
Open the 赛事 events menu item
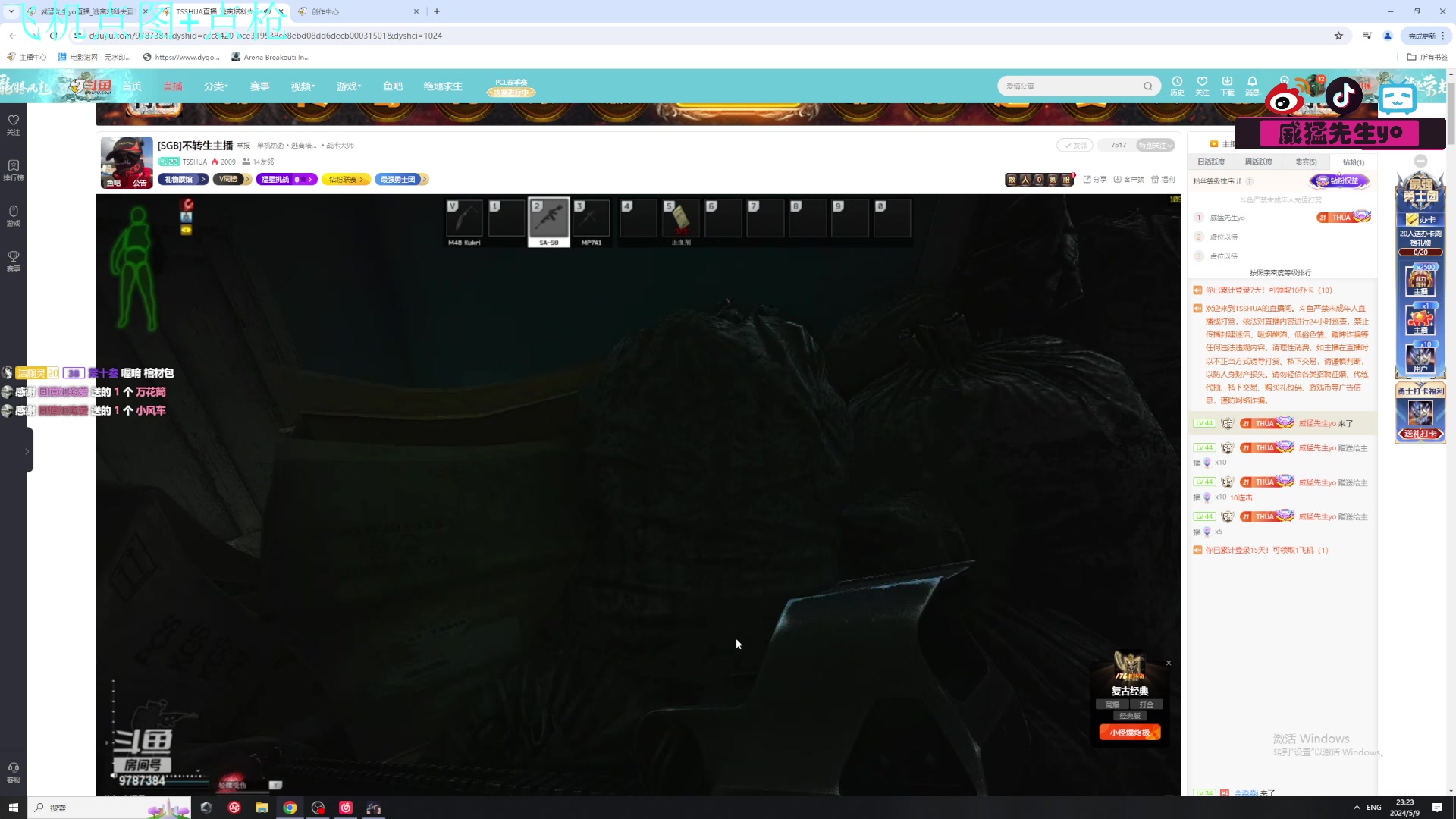pos(259,86)
